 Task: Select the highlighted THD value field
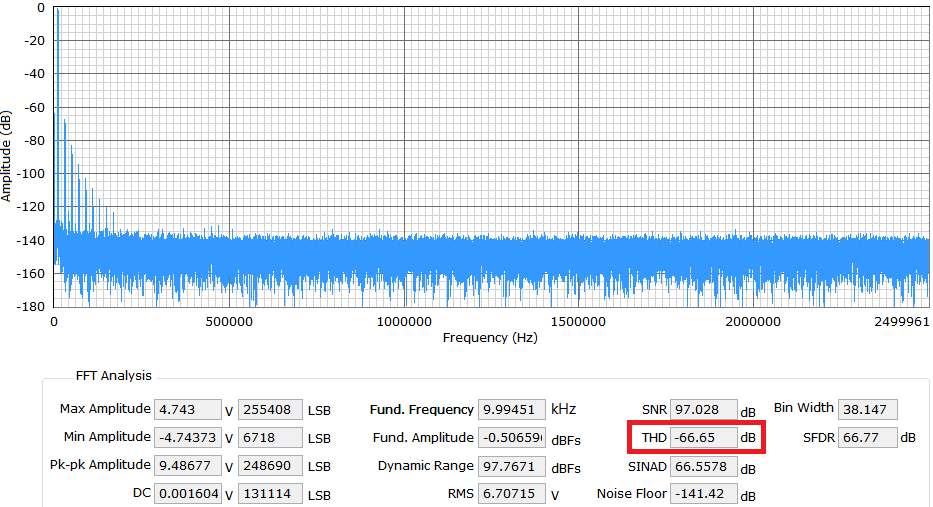pos(703,437)
